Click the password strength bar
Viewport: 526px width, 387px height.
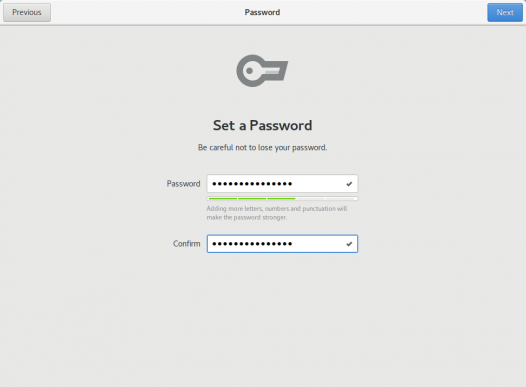tap(282, 199)
